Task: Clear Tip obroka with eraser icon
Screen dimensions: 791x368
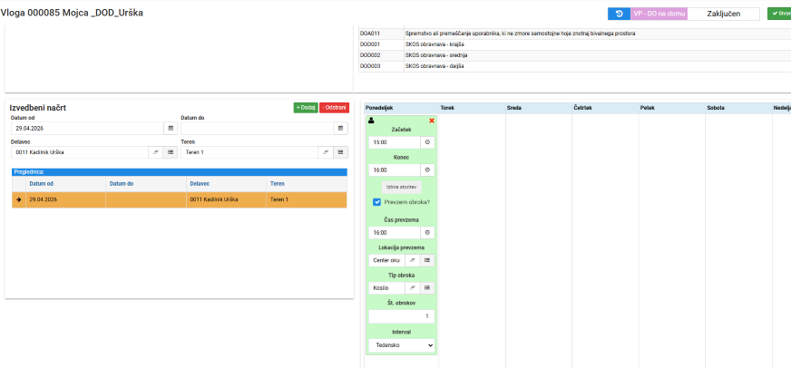Action: tap(412, 288)
